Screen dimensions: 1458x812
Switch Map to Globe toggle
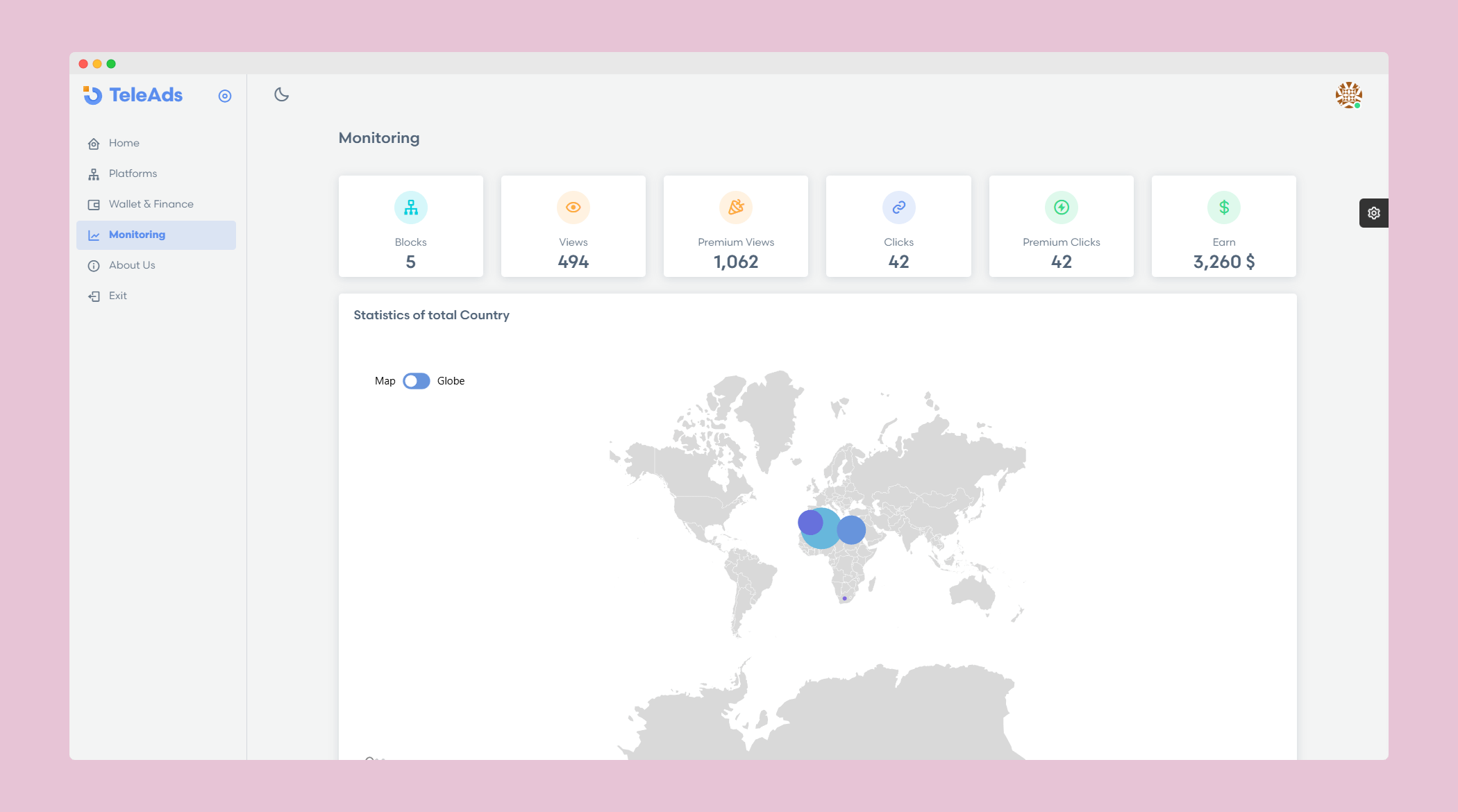417,381
